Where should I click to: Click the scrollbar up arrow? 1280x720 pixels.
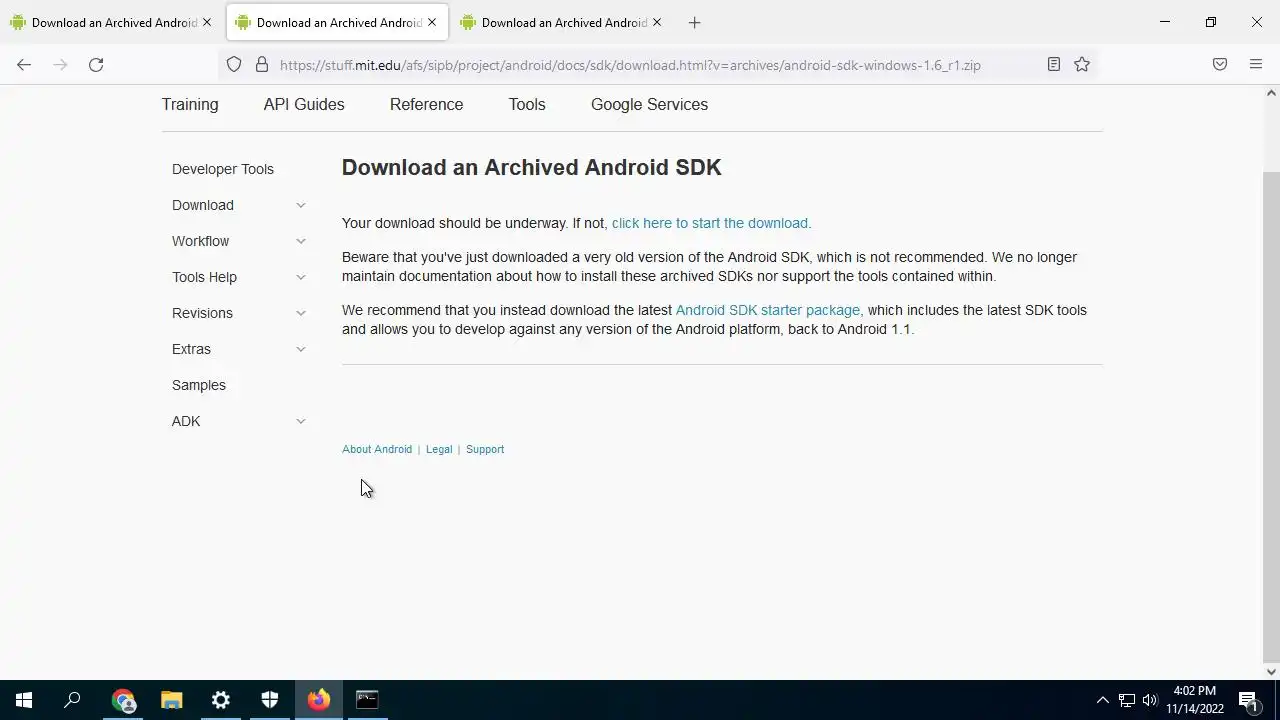[x=1271, y=93]
